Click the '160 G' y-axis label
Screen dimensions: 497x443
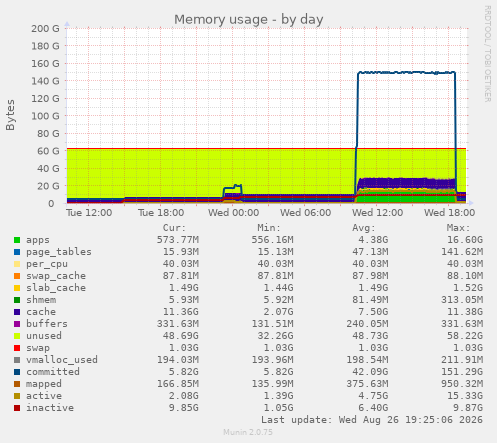pyautogui.click(x=45, y=64)
